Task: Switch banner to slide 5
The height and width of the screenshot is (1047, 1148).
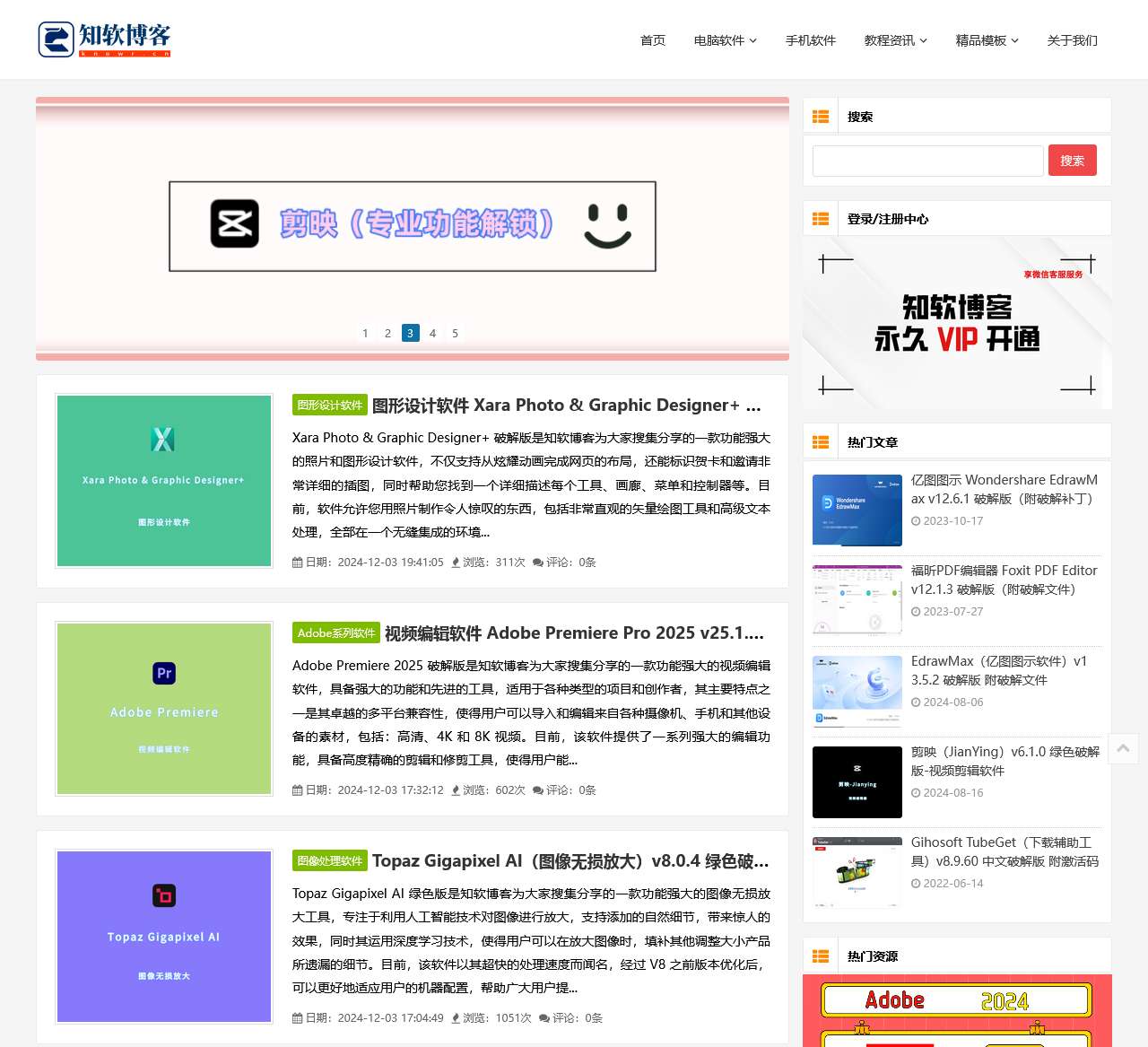Action: click(455, 333)
